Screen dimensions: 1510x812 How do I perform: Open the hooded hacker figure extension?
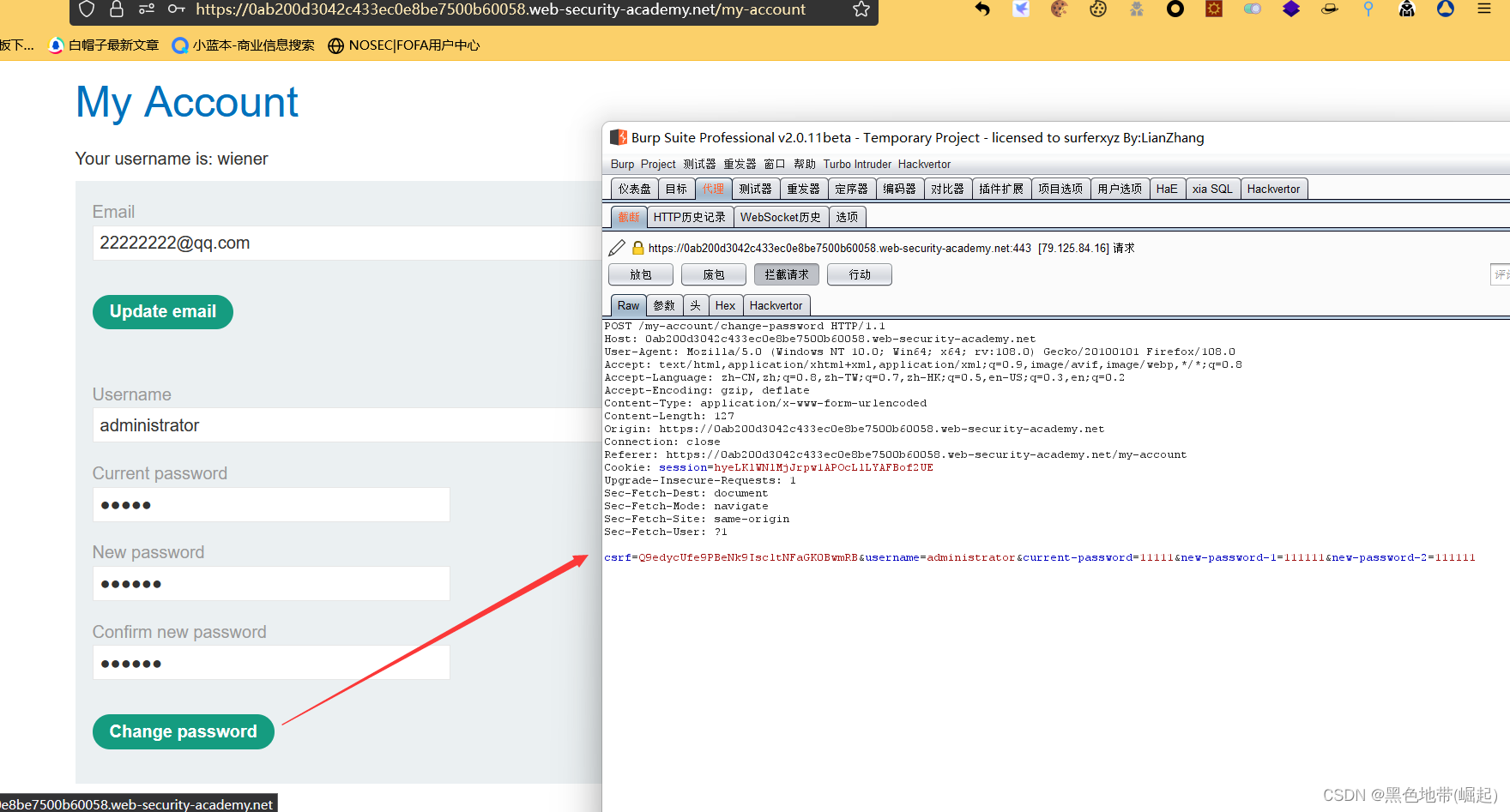(x=1407, y=9)
